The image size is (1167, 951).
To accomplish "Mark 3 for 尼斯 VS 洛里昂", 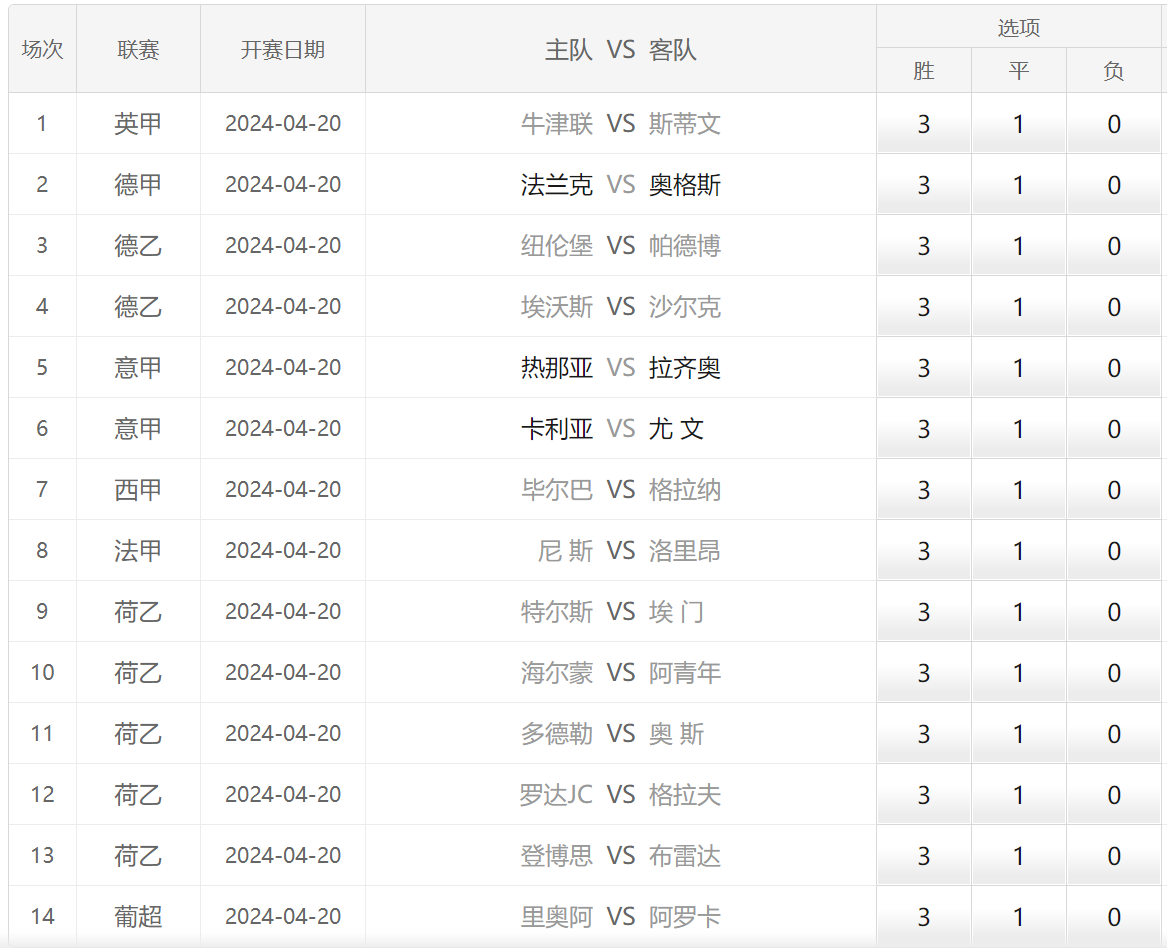I will pyautogui.click(x=924, y=551).
